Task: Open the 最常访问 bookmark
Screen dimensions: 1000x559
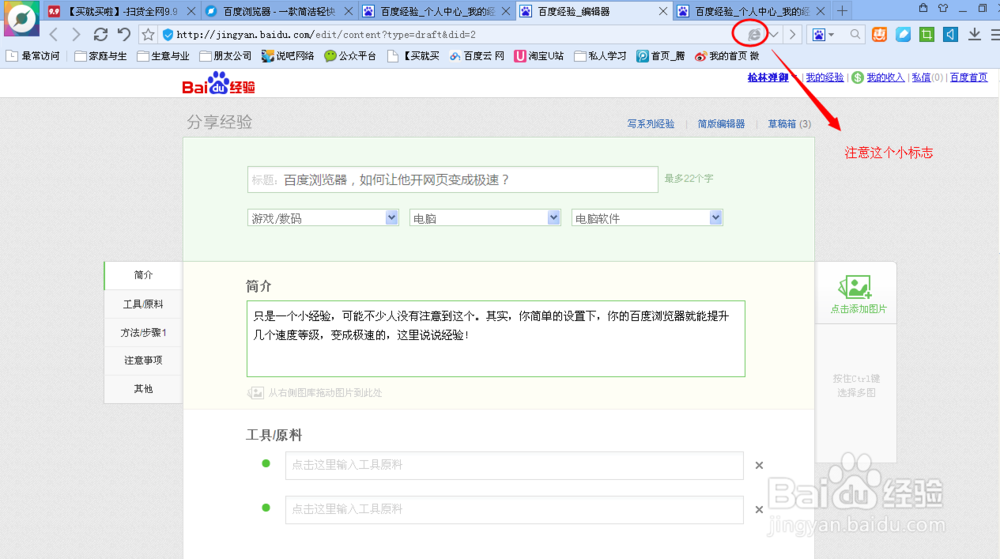Action: 33,56
